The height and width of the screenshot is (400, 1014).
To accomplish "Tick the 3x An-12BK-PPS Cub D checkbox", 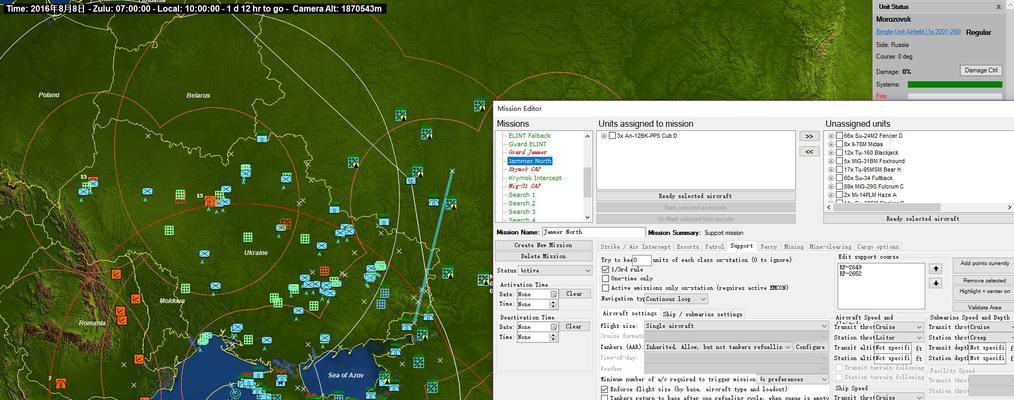I will click(612, 136).
